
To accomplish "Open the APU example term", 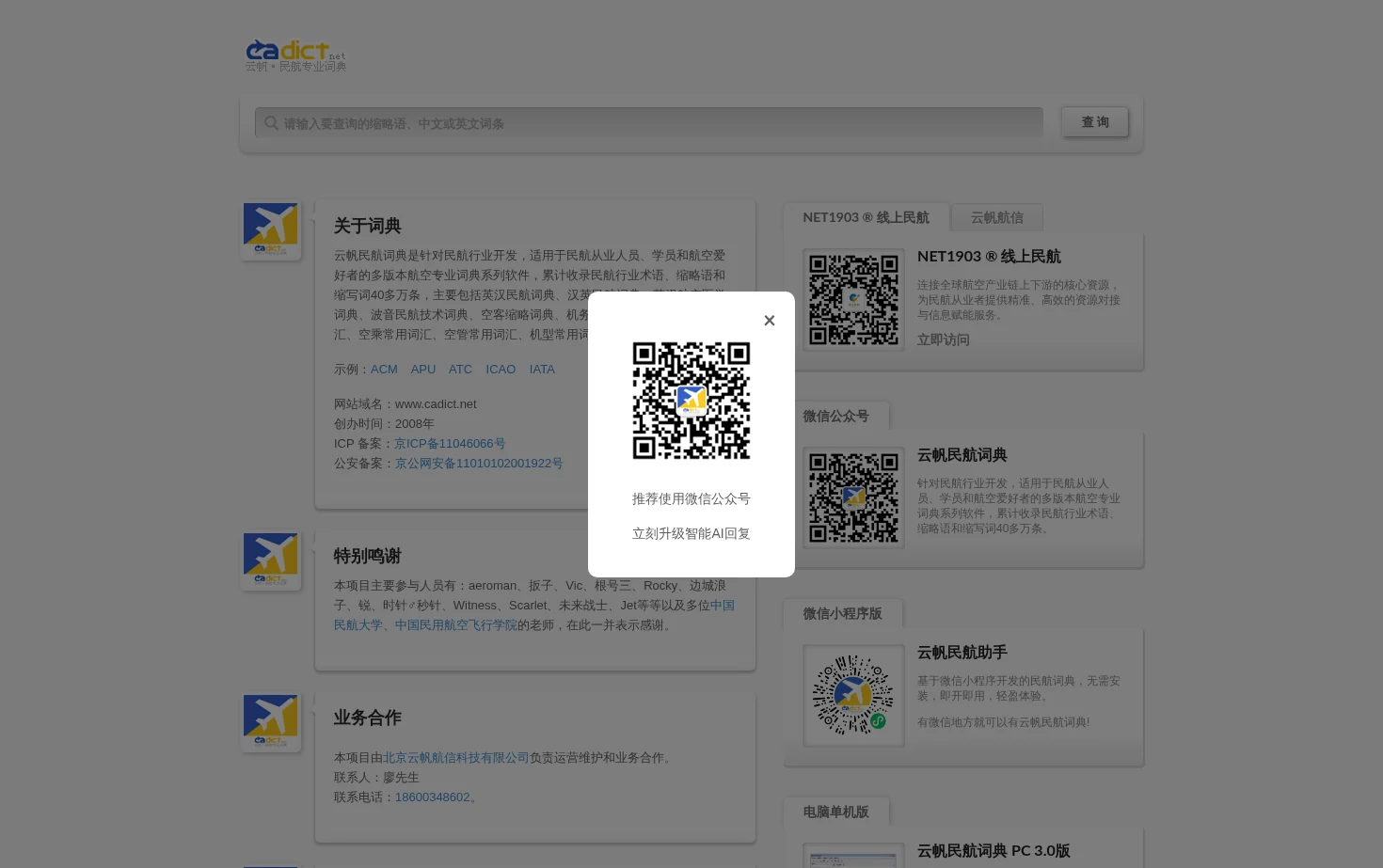I will click(x=423, y=370).
